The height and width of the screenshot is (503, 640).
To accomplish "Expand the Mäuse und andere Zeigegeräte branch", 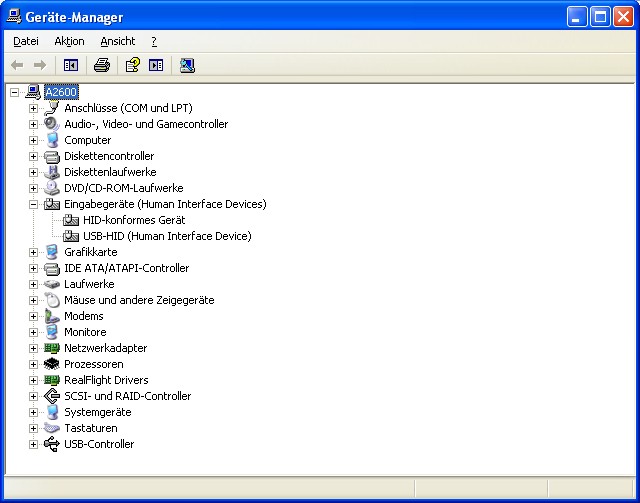I will pos(33,300).
